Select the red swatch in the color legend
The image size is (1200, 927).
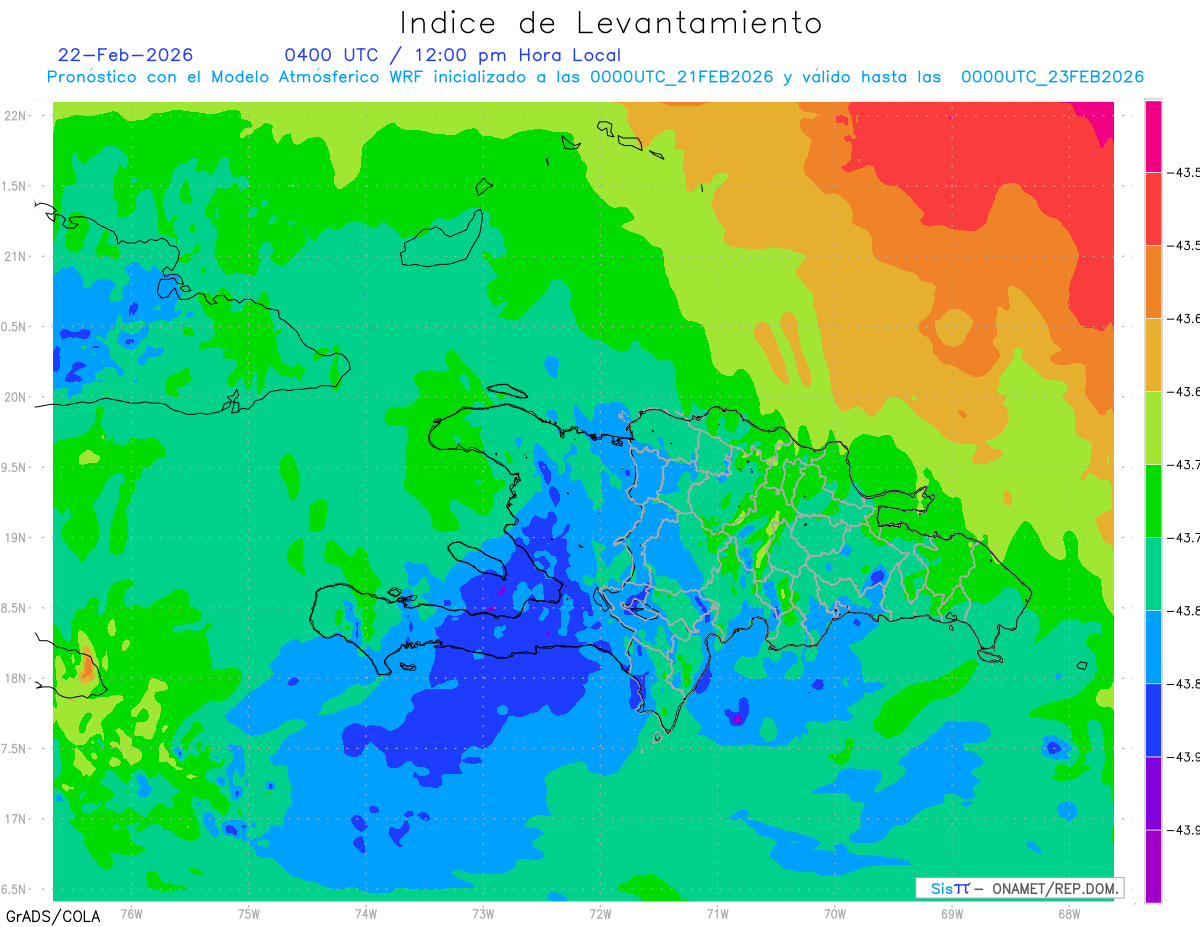click(1153, 209)
